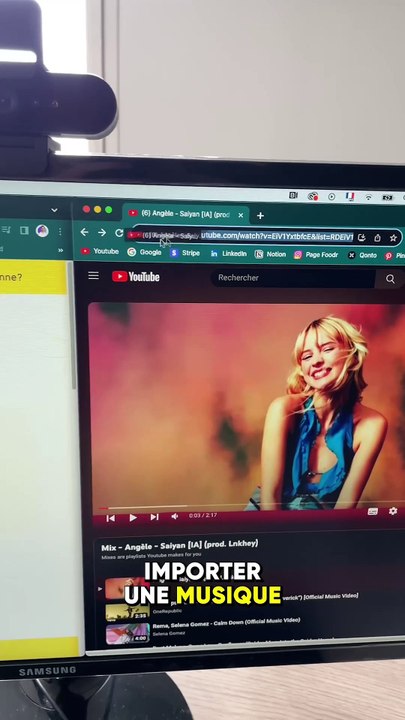Open a new tab with the plus button
405x720 pixels.
pyautogui.click(x=260, y=215)
